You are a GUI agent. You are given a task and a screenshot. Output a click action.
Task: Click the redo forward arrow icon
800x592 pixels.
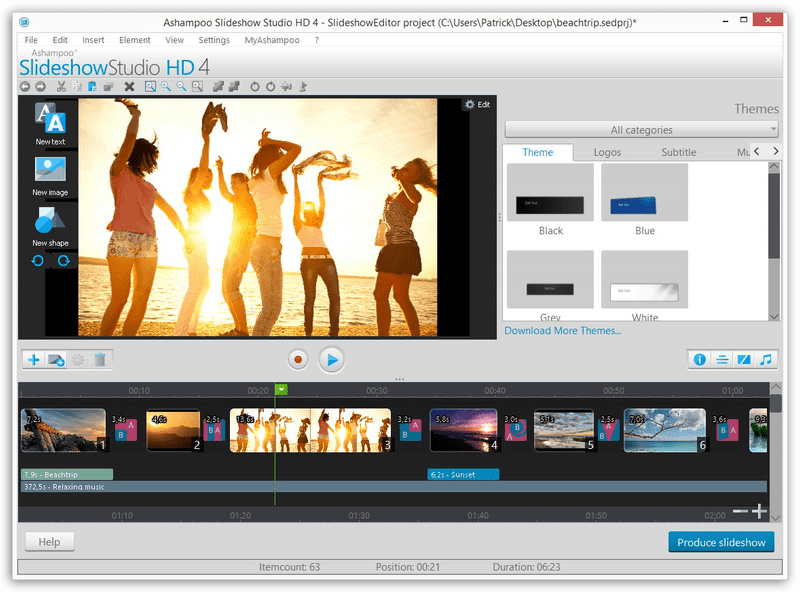(x=40, y=87)
